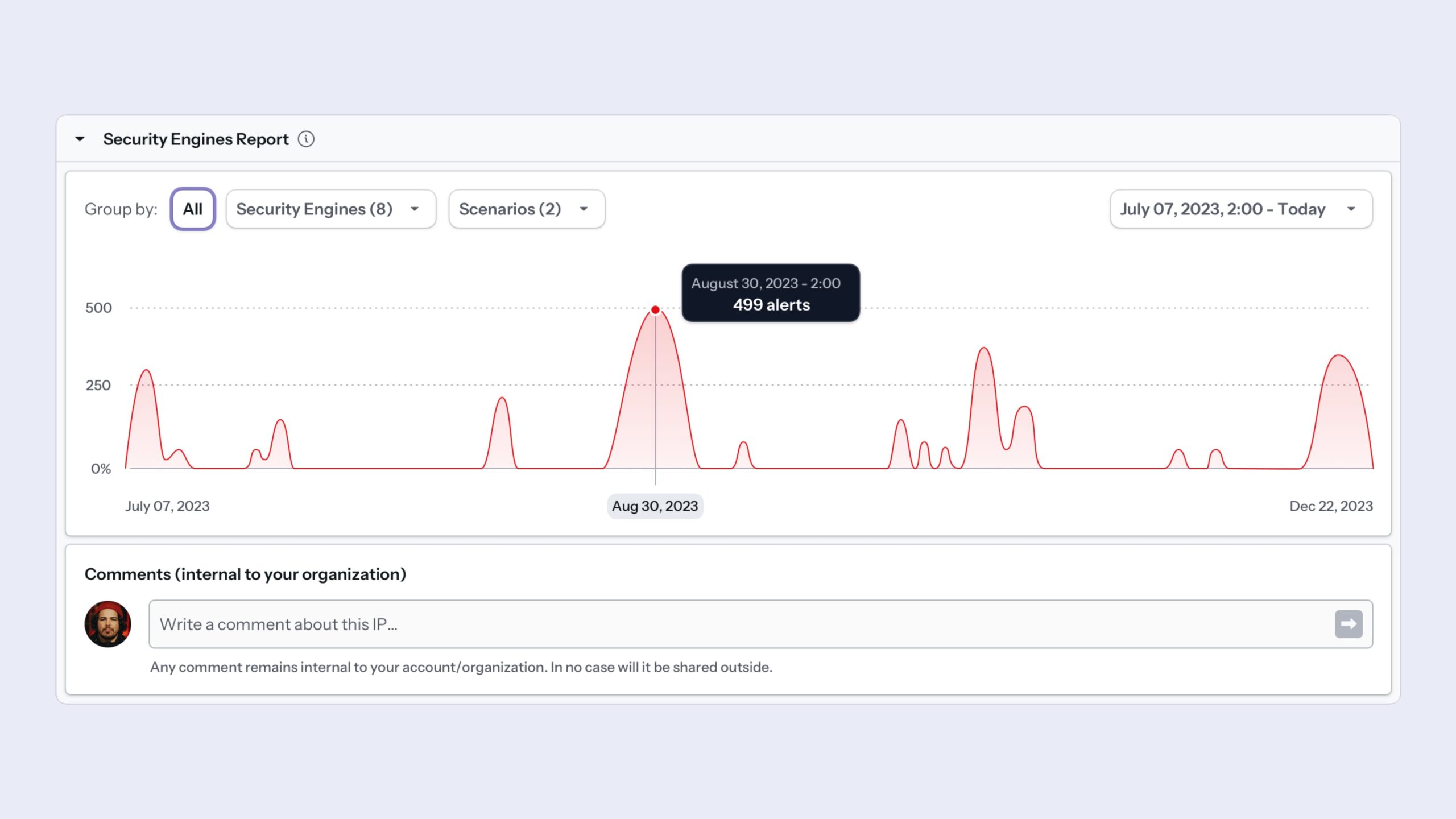
Task: Click the July 07, 2023 axis label
Action: pyautogui.click(x=167, y=506)
